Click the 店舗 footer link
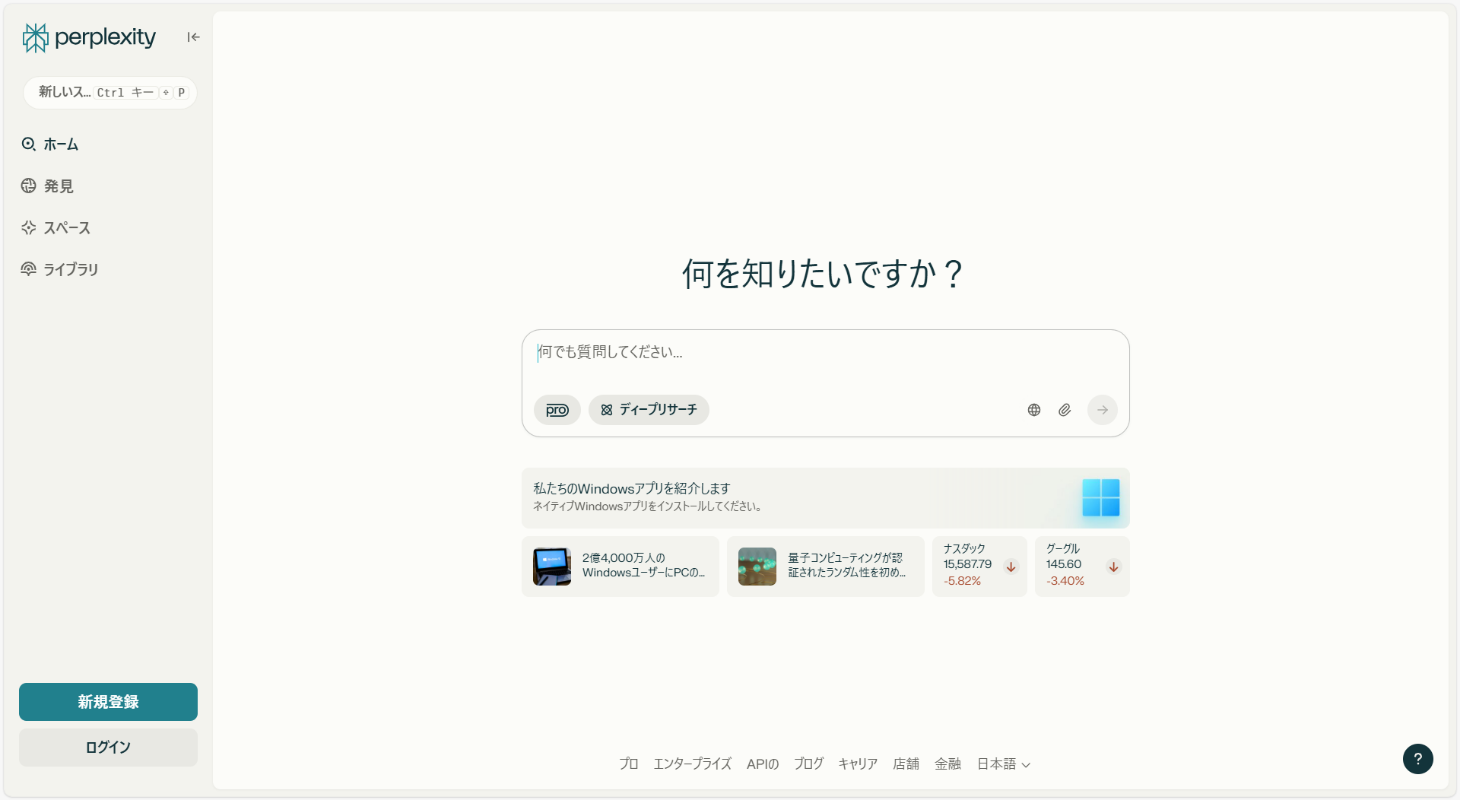 tap(906, 764)
